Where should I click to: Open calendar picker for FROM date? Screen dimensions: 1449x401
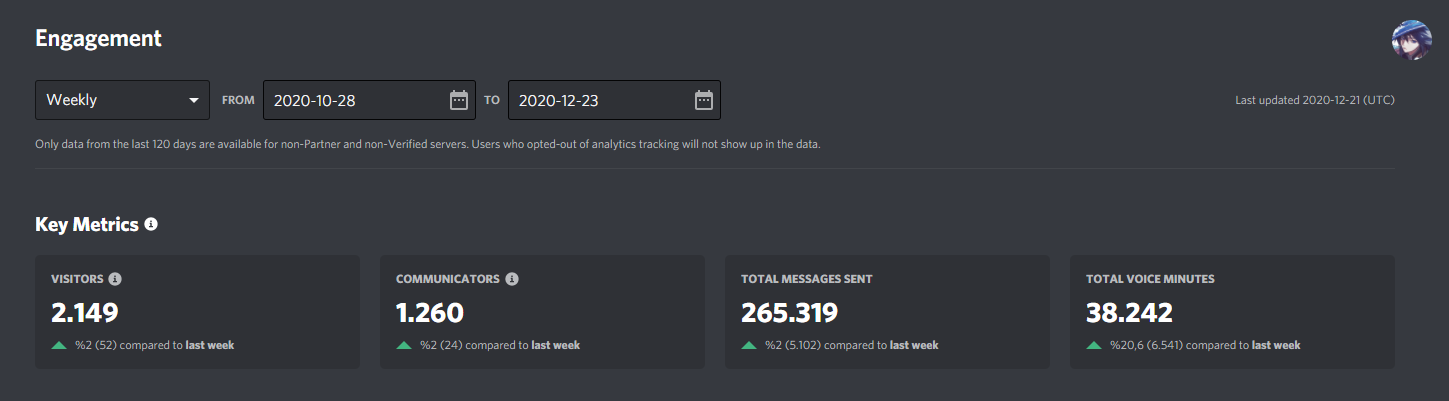(459, 100)
